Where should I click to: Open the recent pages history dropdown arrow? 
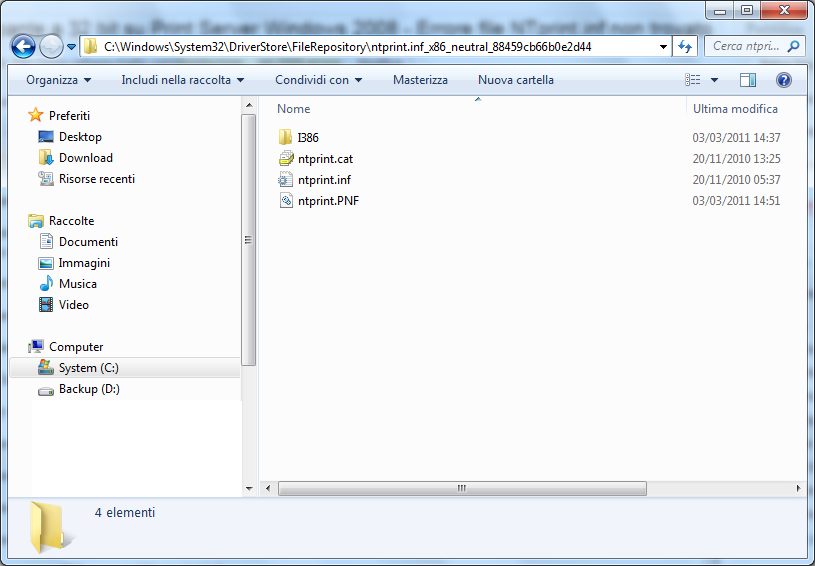[72, 47]
